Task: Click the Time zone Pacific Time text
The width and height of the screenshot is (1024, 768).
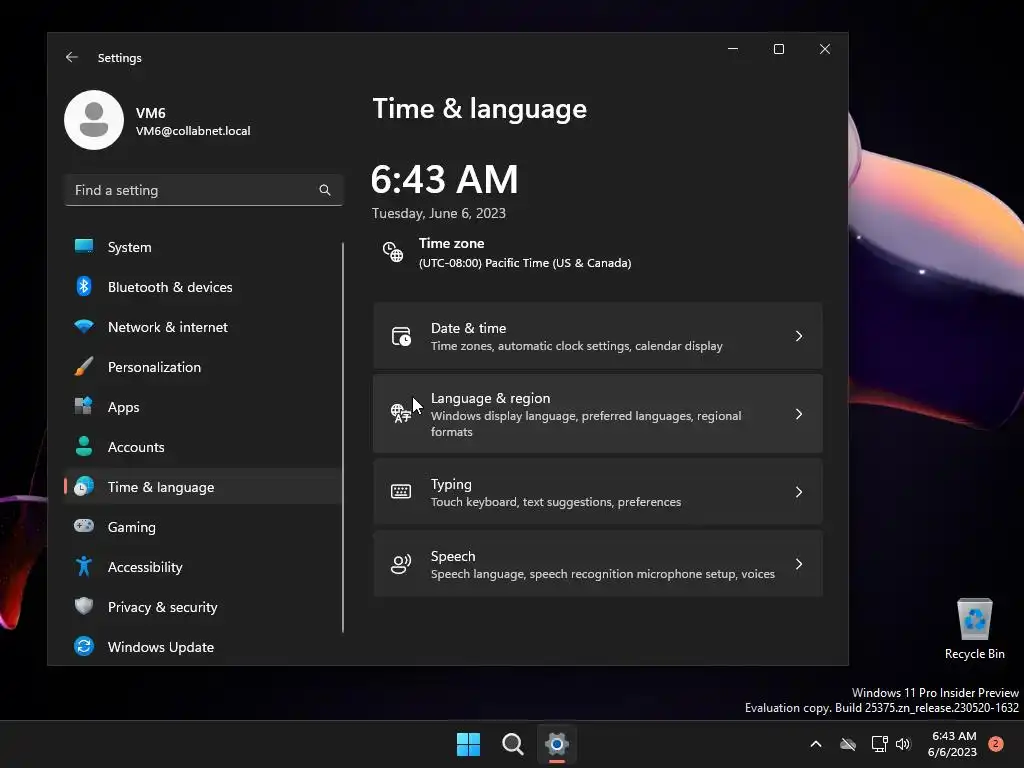Action: [524, 263]
